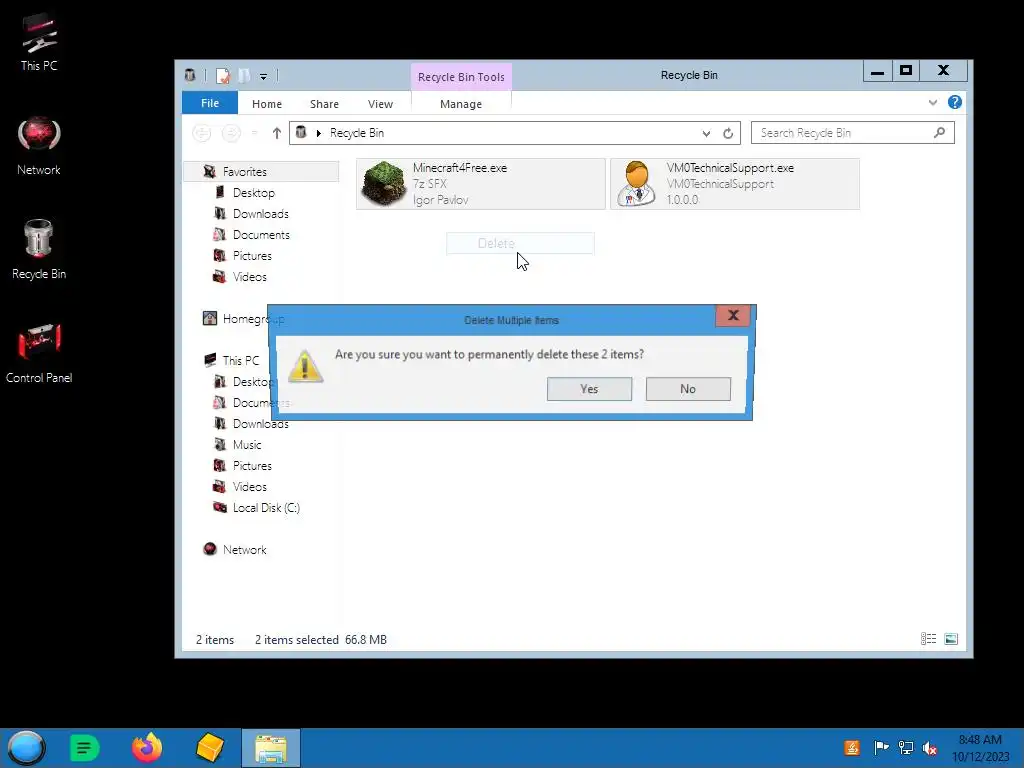This screenshot has height=768, width=1024.
Task: Open Pictures under This PC
Action: click(x=252, y=466)
